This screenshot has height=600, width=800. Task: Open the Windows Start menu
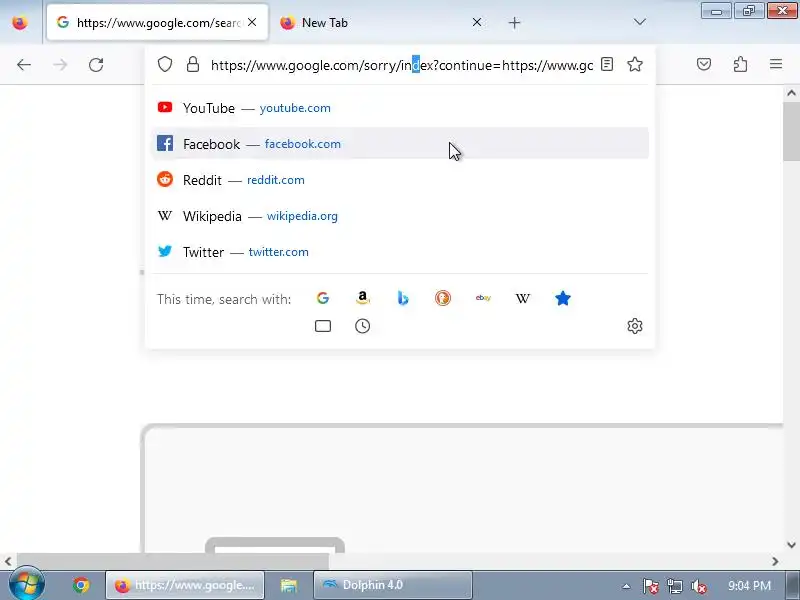[x=27, y=585]
